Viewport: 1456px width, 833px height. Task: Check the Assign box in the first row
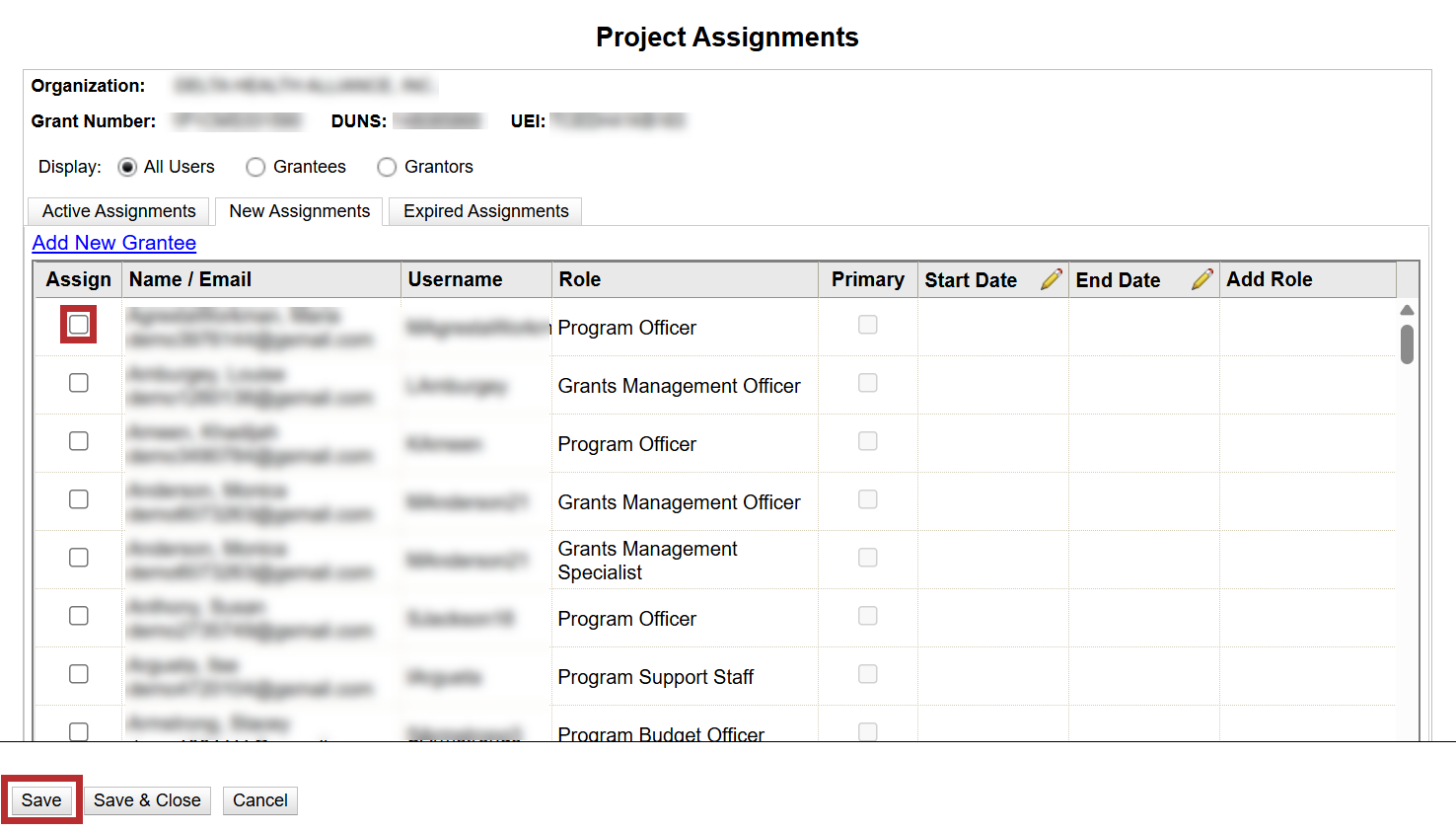[x=79, y=325]
